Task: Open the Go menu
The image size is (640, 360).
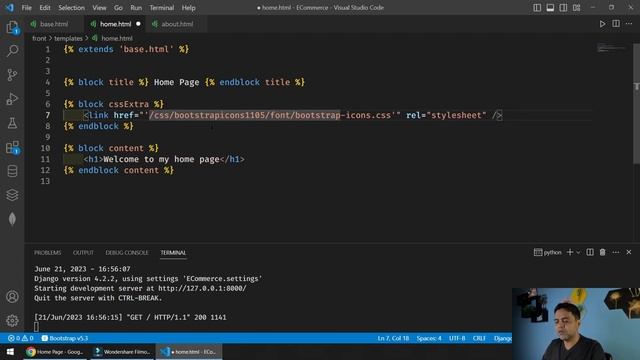Action: coord(118,8)
